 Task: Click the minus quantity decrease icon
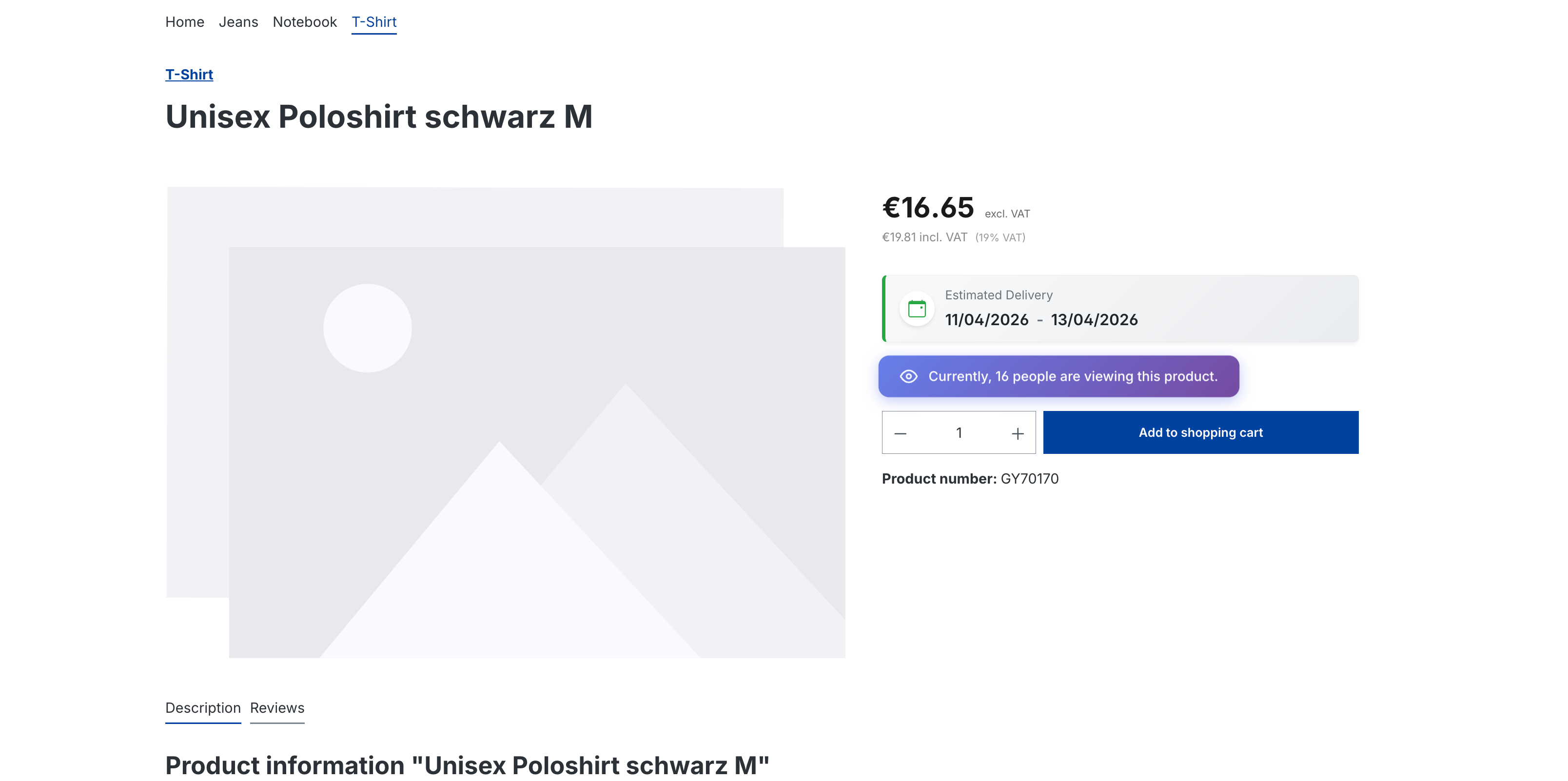point(900,433)
